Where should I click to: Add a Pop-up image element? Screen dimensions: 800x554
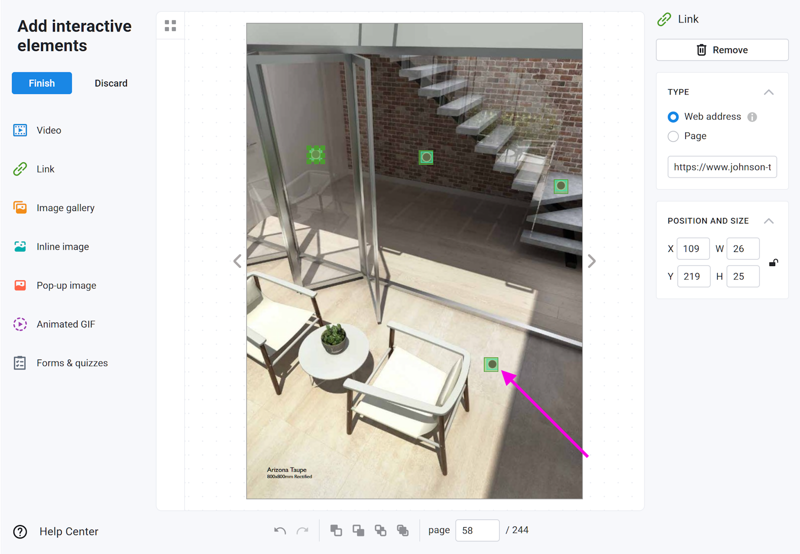click(55, 285)
